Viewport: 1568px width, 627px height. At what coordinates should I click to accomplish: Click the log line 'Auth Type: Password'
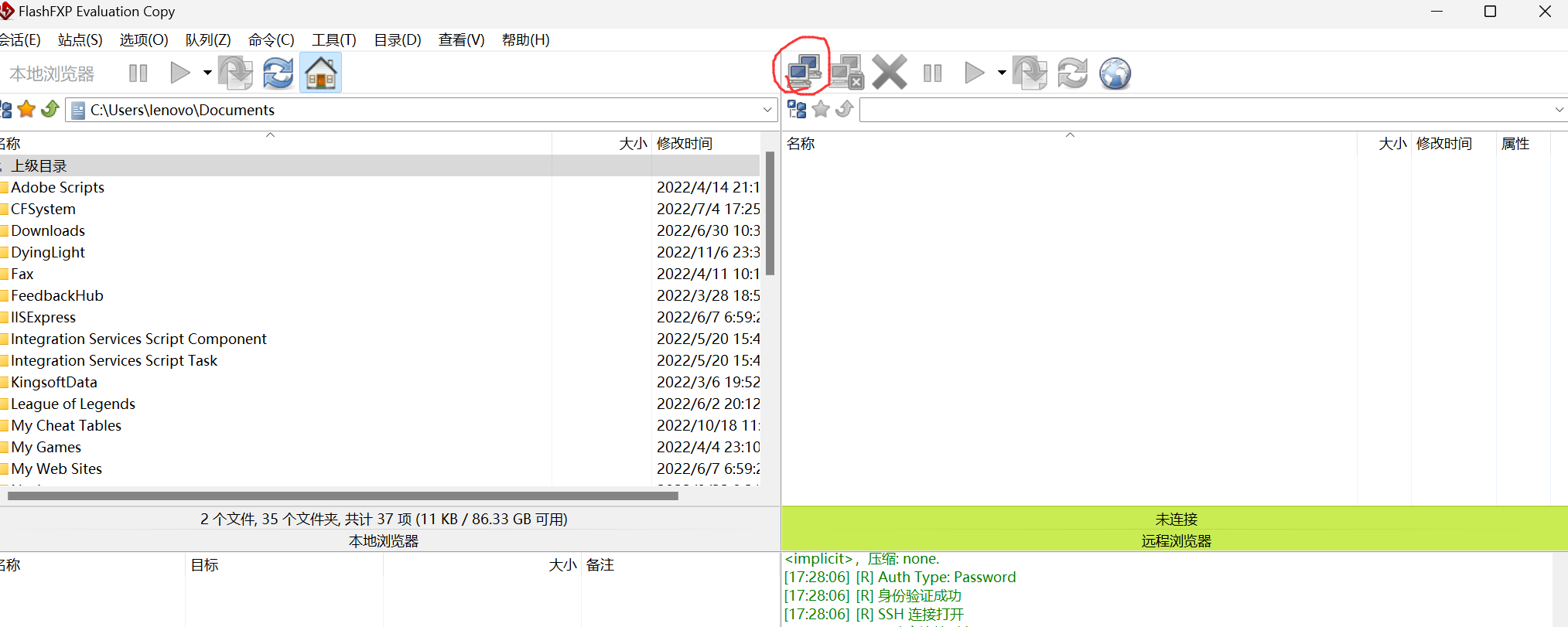pyautogui.click(x=900, y=578)
